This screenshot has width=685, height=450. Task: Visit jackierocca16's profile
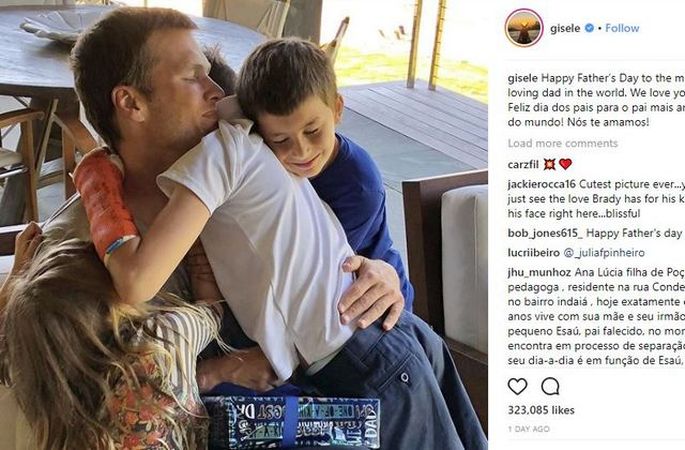[x=542, y=184]
